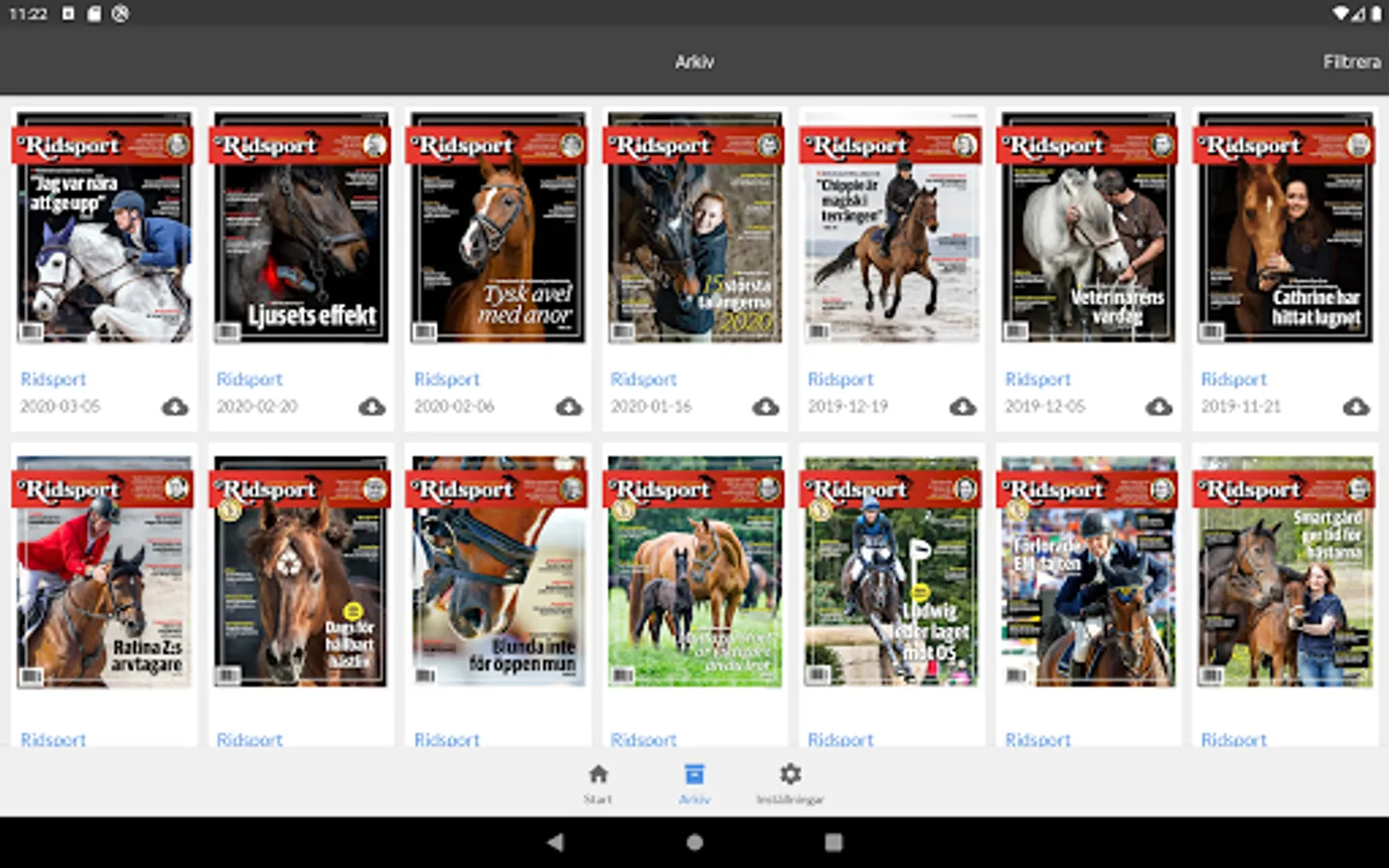Open the 'Ljusets effekt' cover

301,228
